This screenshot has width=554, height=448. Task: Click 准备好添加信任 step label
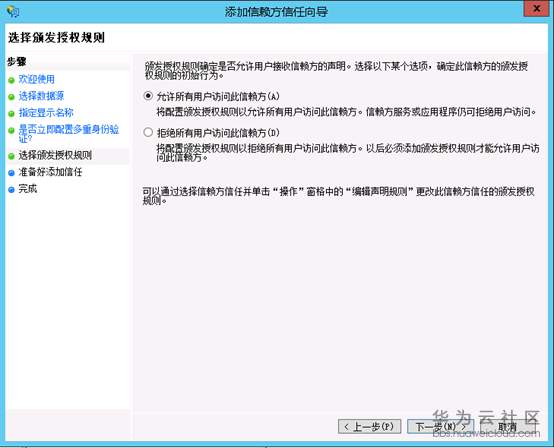pos(50,172)
